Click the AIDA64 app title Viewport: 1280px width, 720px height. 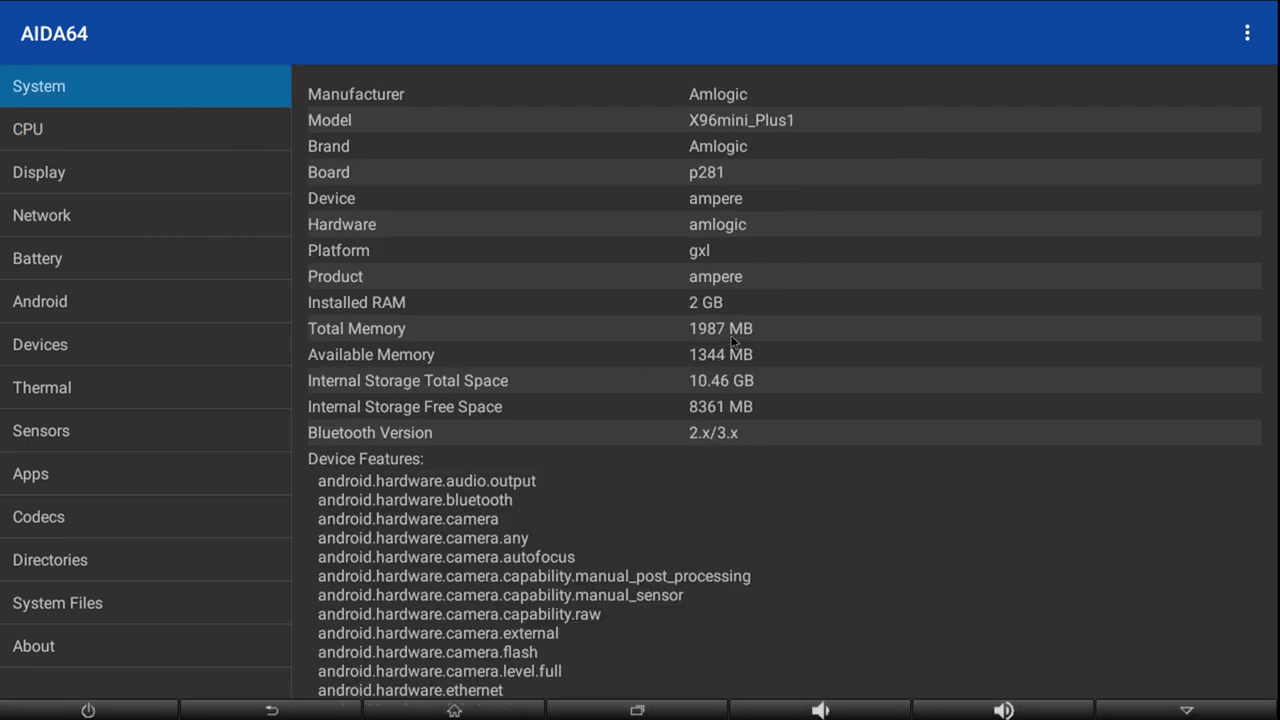tap(54, 33)
